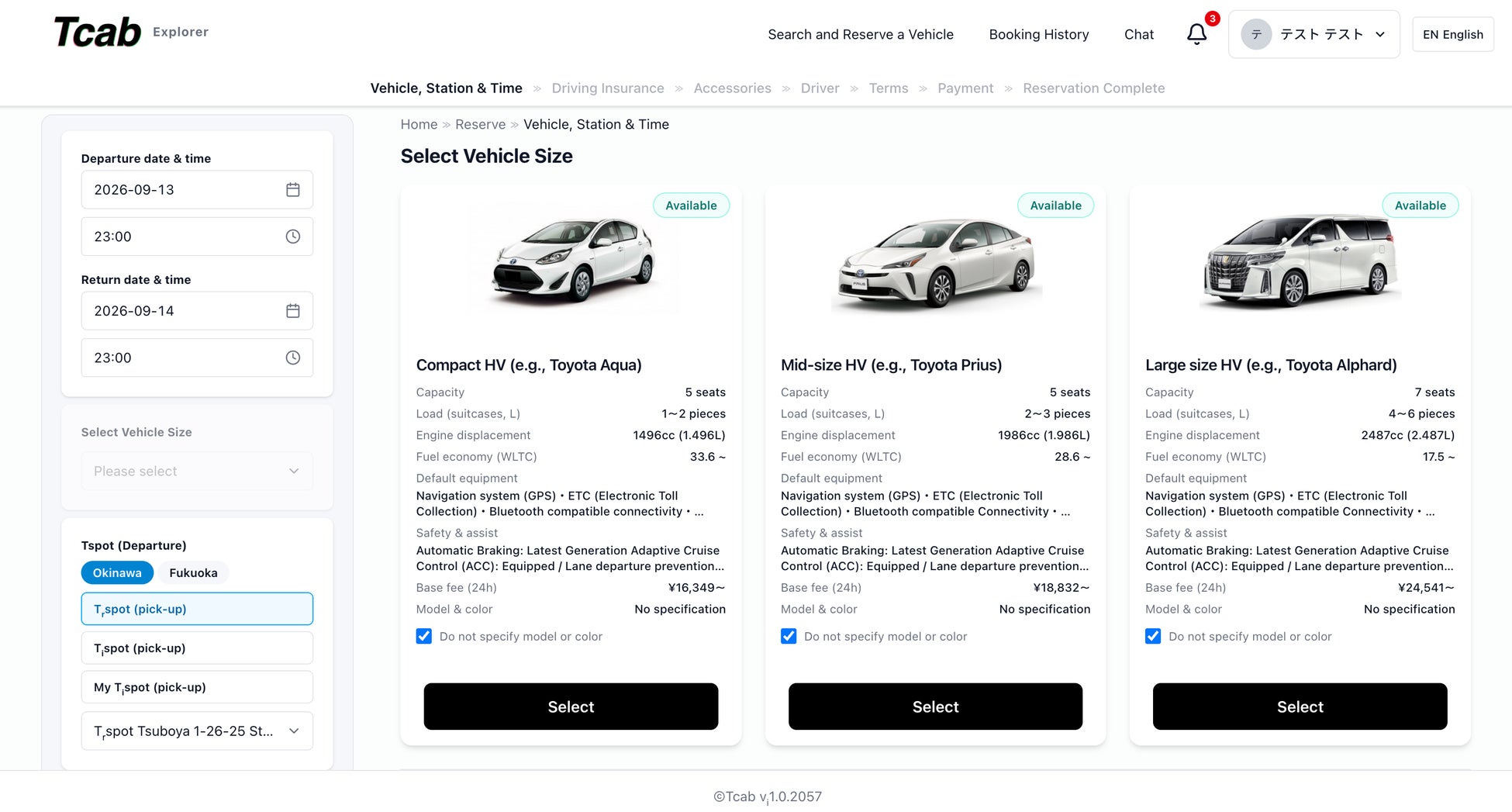Expand the Select Vehicle Size dropdown
1512x812 pixels.
197,471
